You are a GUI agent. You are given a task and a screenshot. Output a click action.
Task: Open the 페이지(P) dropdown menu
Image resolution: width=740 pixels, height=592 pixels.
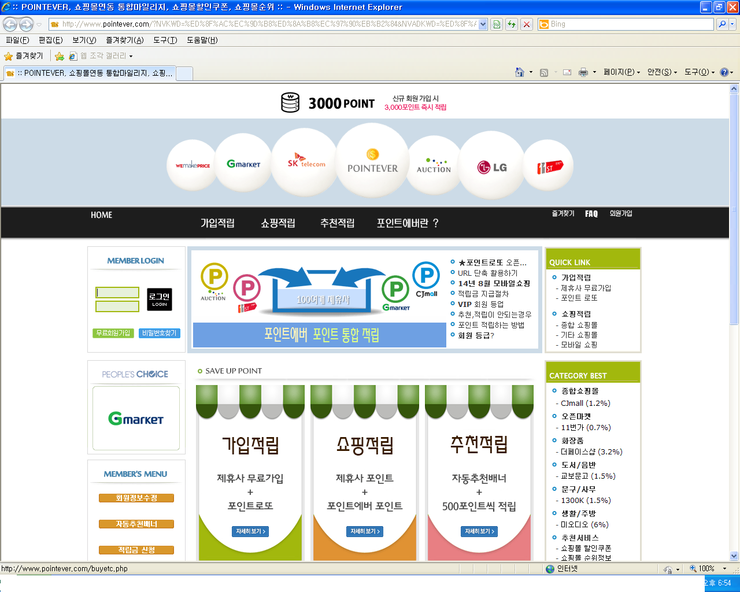[622, 72]
